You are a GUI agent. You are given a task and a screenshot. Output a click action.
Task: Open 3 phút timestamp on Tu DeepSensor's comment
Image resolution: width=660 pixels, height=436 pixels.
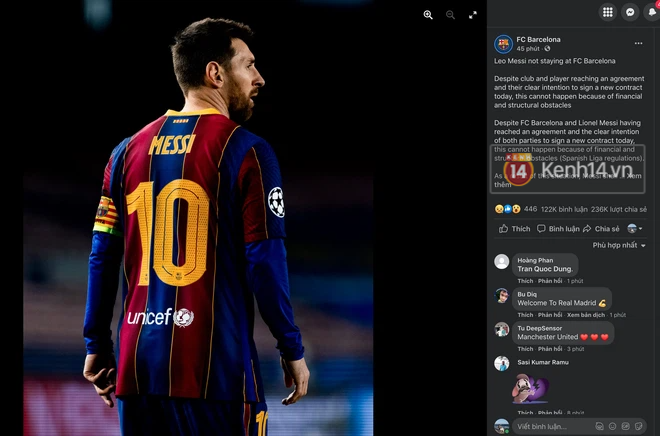(x=575, y=349)
